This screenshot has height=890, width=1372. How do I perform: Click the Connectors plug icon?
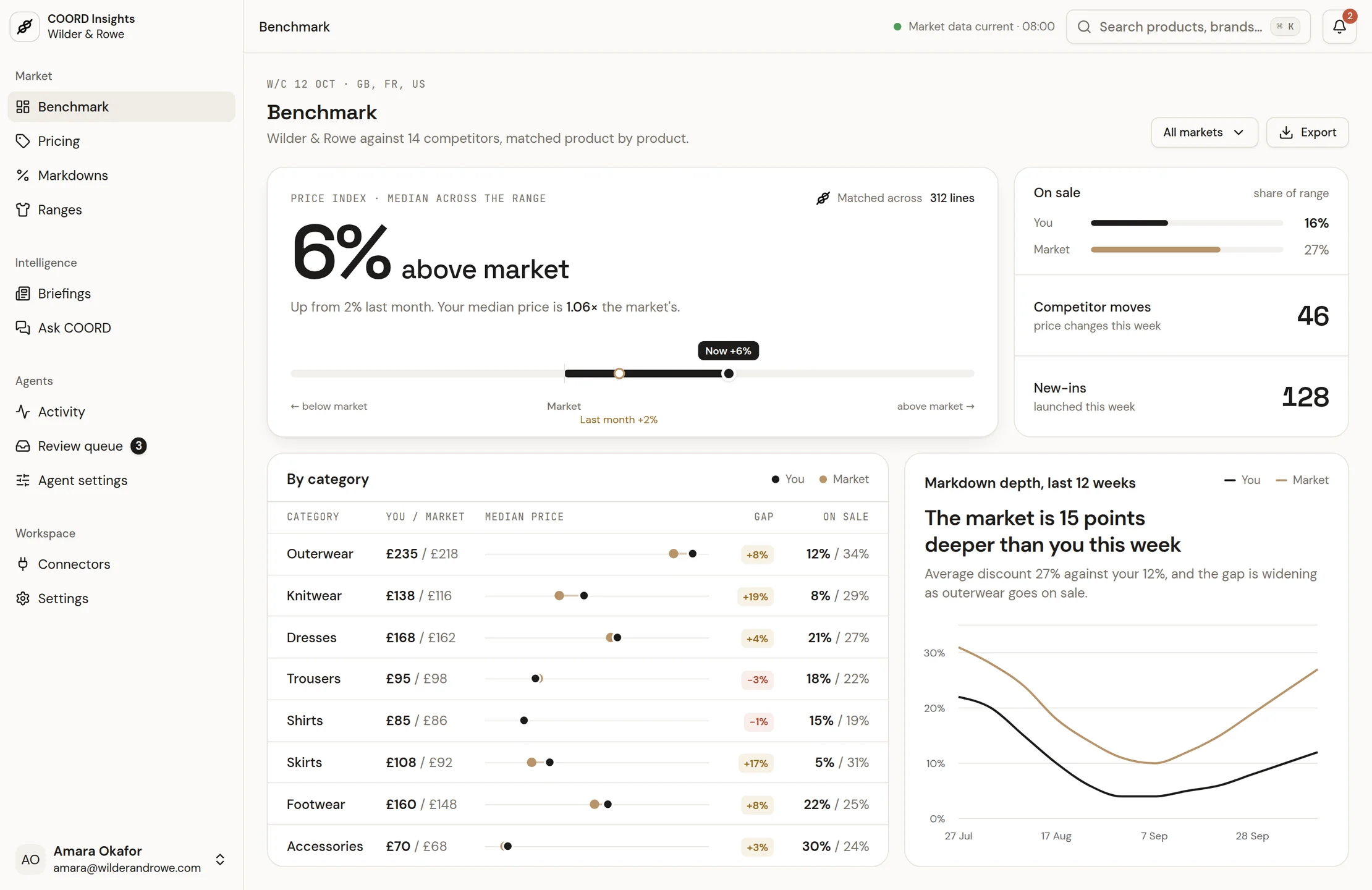click(23, 564)
